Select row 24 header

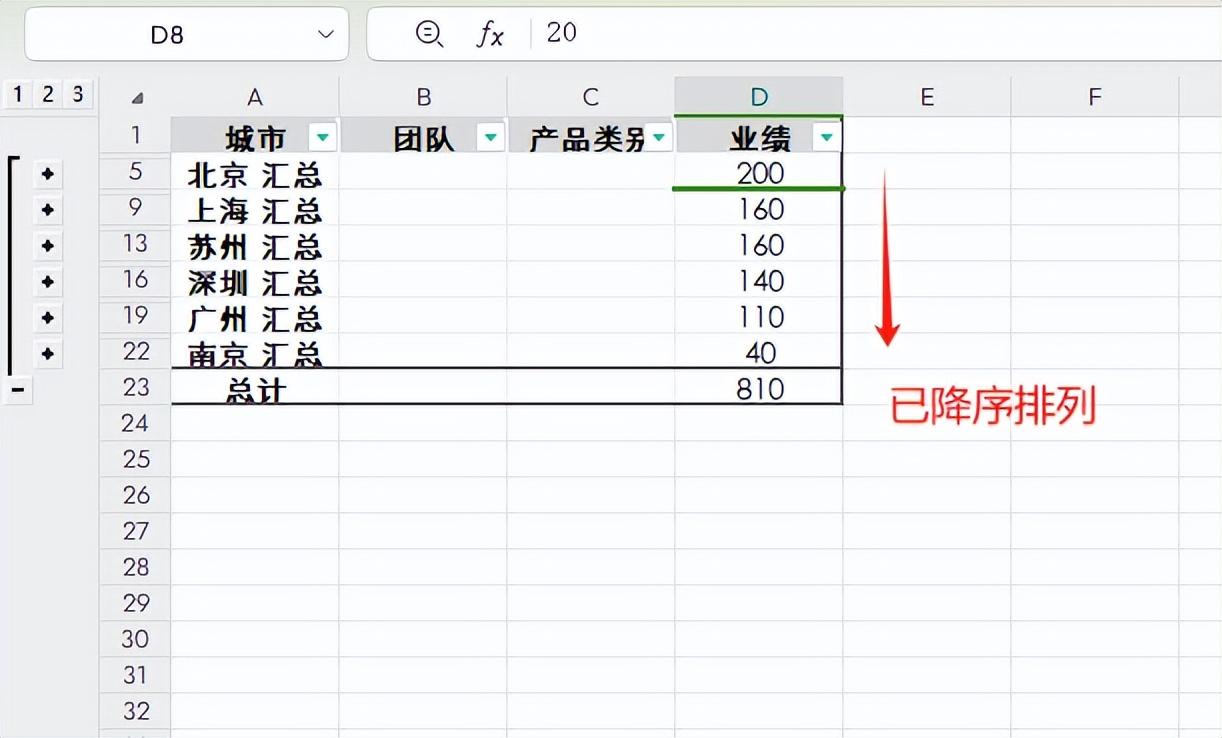point(136,423)
